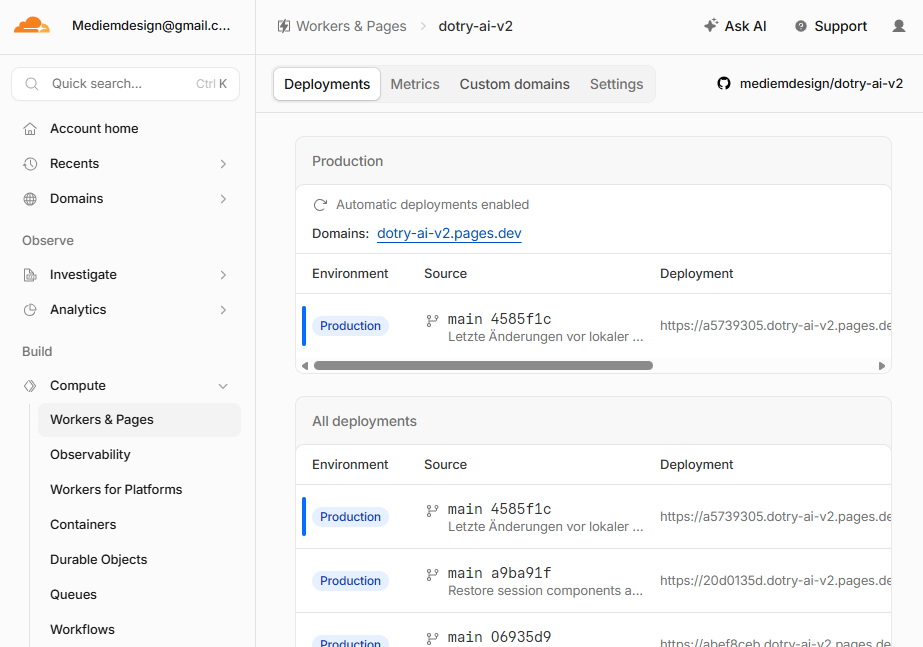This screenshot has width=923, height=647.
Task: Click the right arrow of the horizontal scrollbar
Action: (882, 366)
